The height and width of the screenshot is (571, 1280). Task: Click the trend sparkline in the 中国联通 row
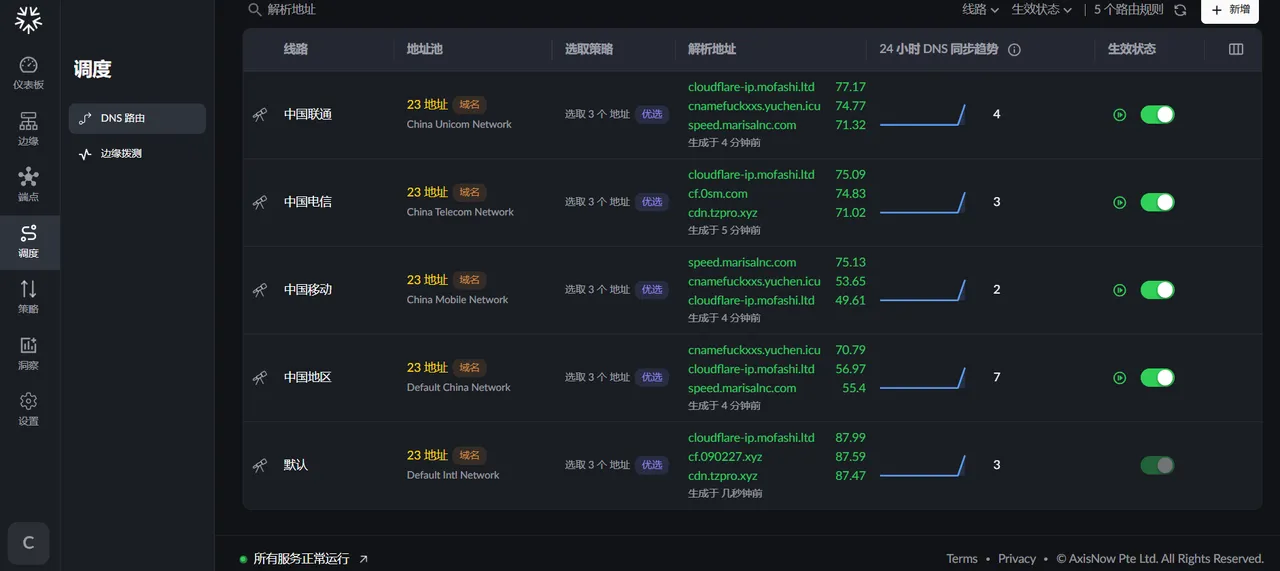pos(923,114)
